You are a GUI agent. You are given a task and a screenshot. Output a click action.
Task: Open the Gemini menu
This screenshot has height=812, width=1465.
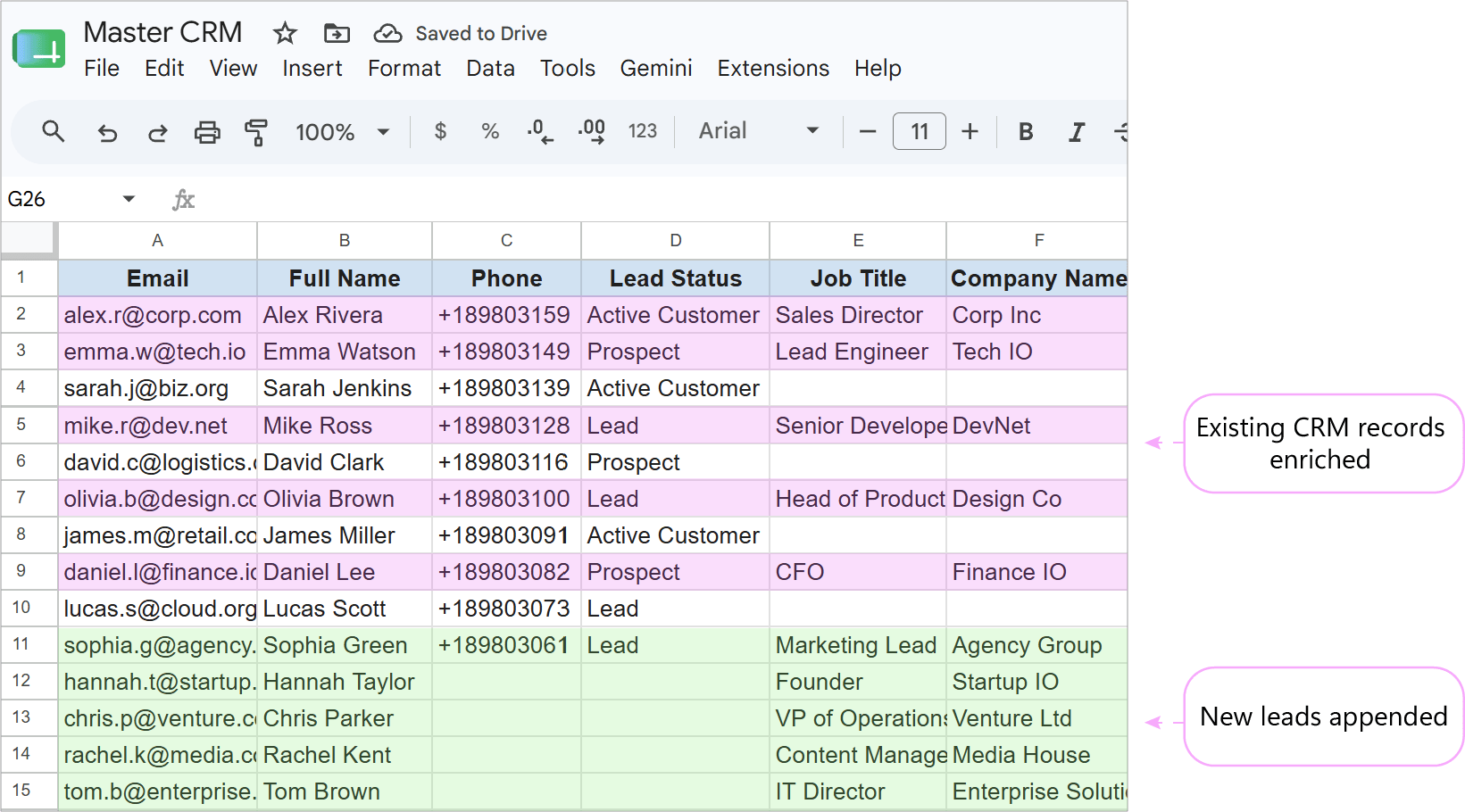[x=656, y=69]
